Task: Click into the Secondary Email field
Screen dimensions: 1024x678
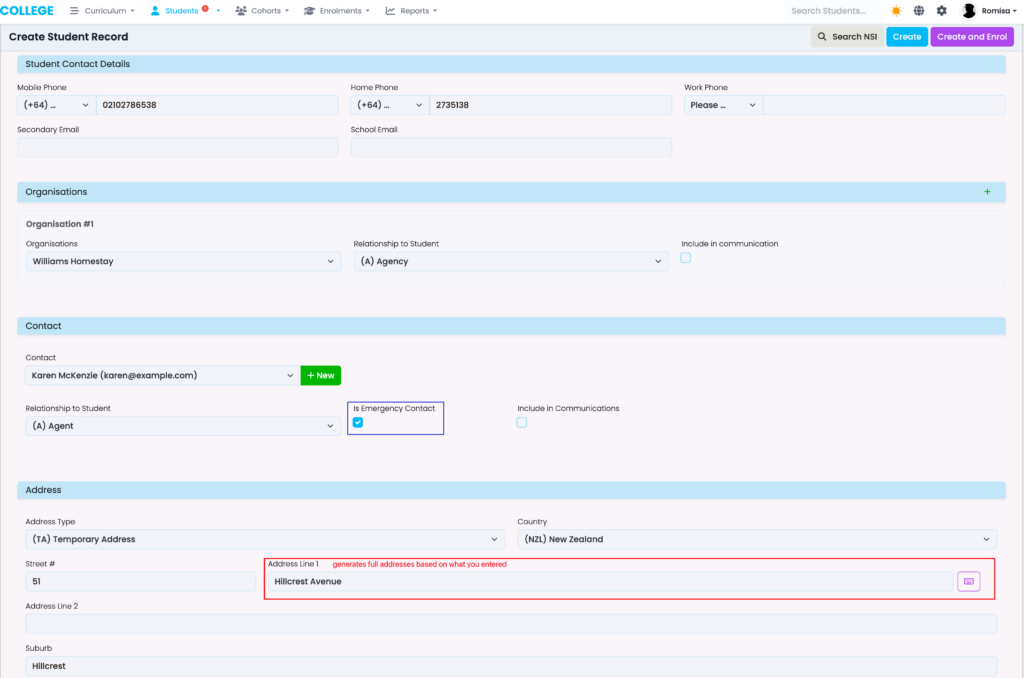Action: [178, 147]
